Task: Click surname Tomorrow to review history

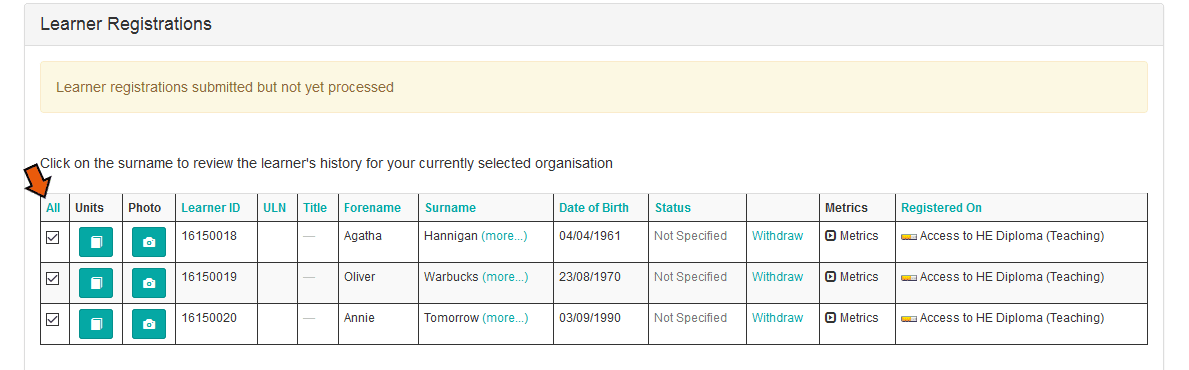Action: 451,318
